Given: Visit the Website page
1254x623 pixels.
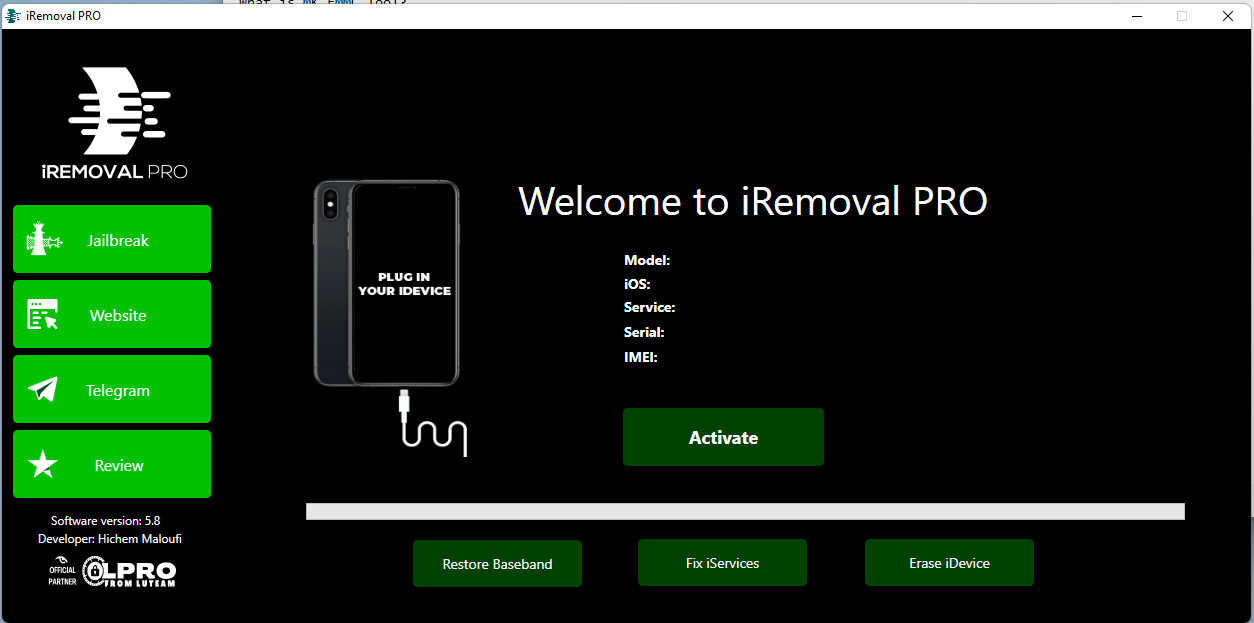Looking at the screenshot, I should coord(111,313).
